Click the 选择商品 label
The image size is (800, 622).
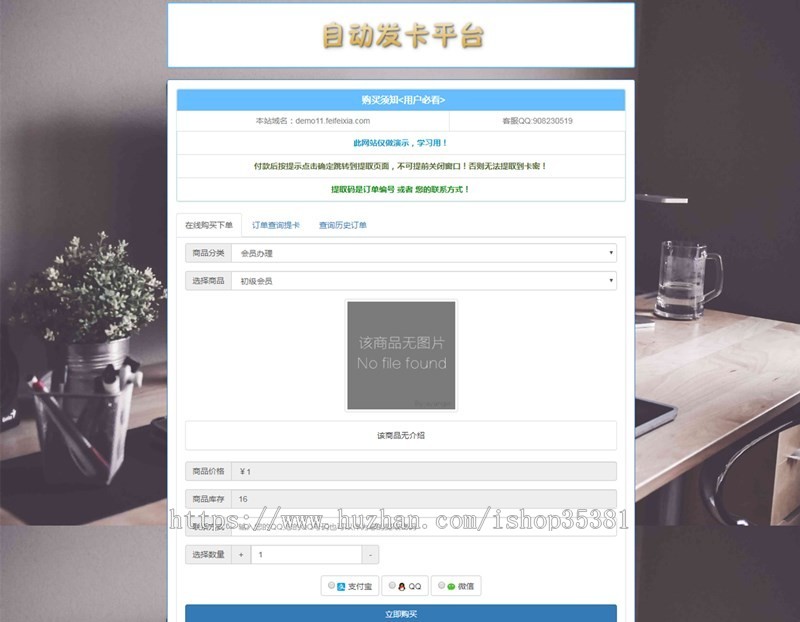coord(208,281)
